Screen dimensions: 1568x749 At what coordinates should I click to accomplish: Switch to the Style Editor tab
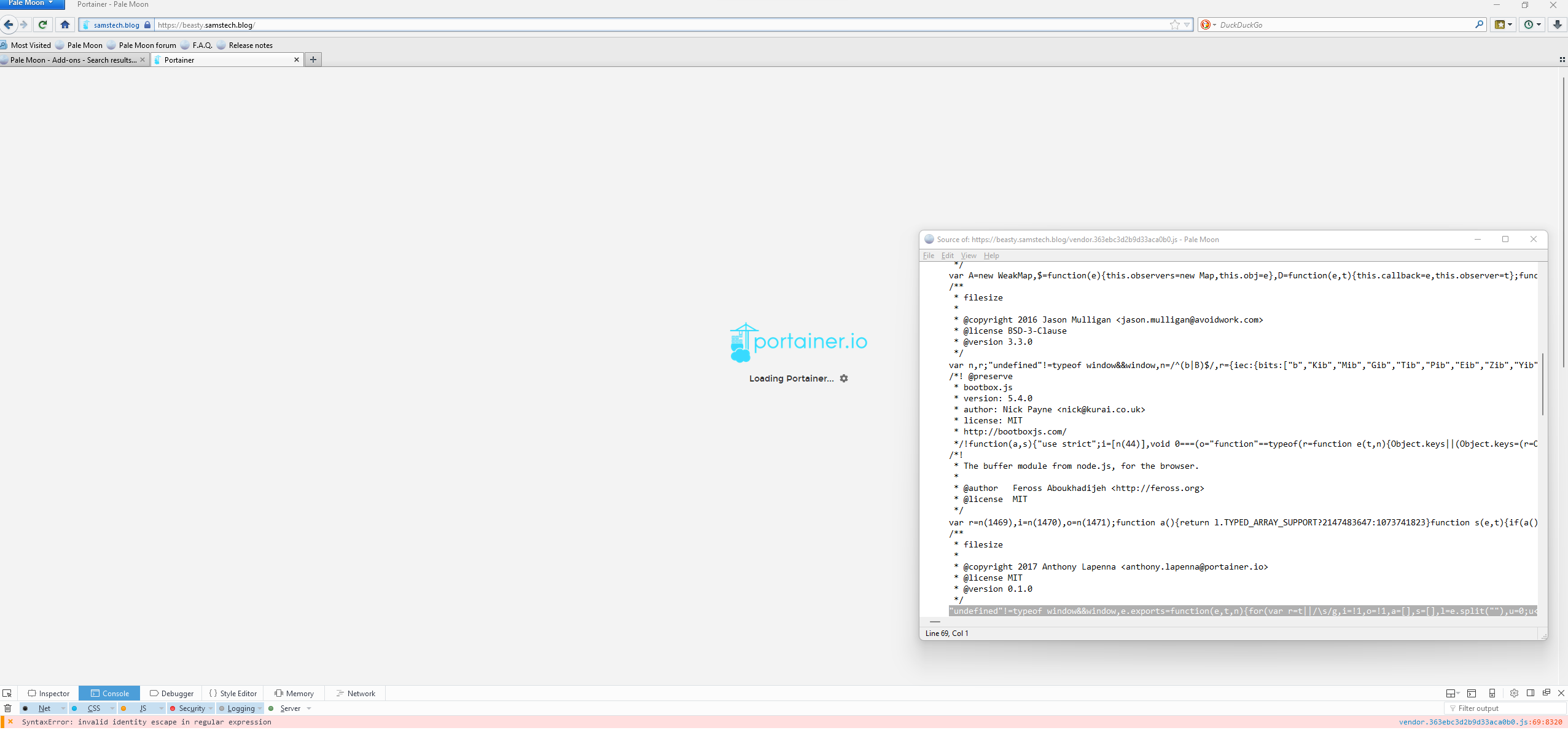(x=233, y=693)
